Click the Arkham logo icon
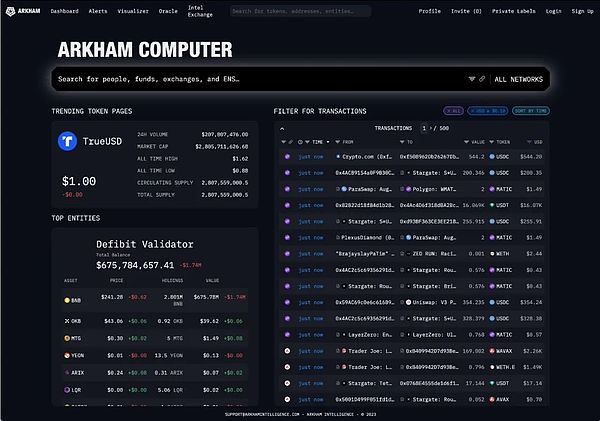The image size is (600, 421). point(10,11)
